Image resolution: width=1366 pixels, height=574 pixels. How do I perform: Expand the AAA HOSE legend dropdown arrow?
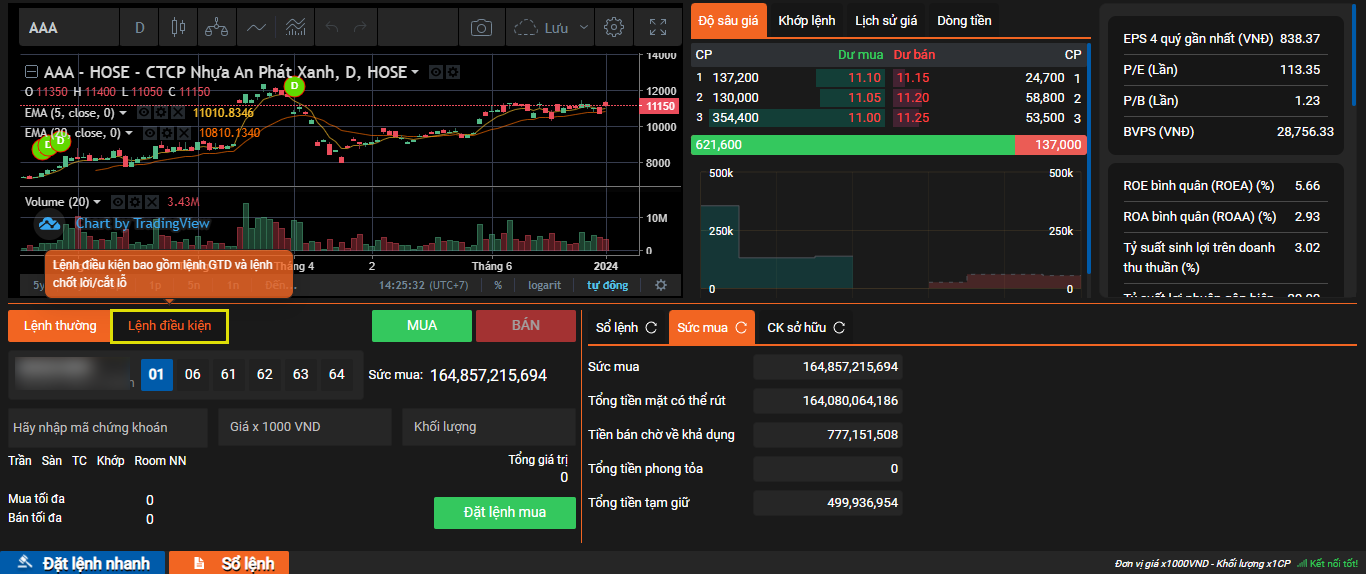coord(415,72)
